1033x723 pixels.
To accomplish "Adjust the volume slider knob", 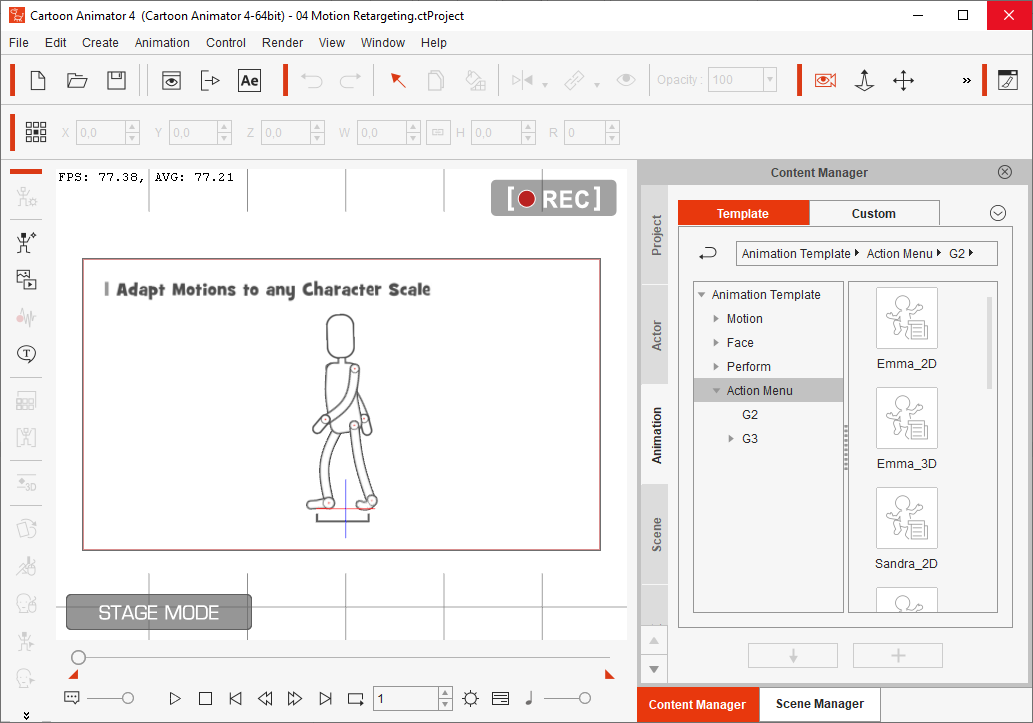I will coord(584,699).
